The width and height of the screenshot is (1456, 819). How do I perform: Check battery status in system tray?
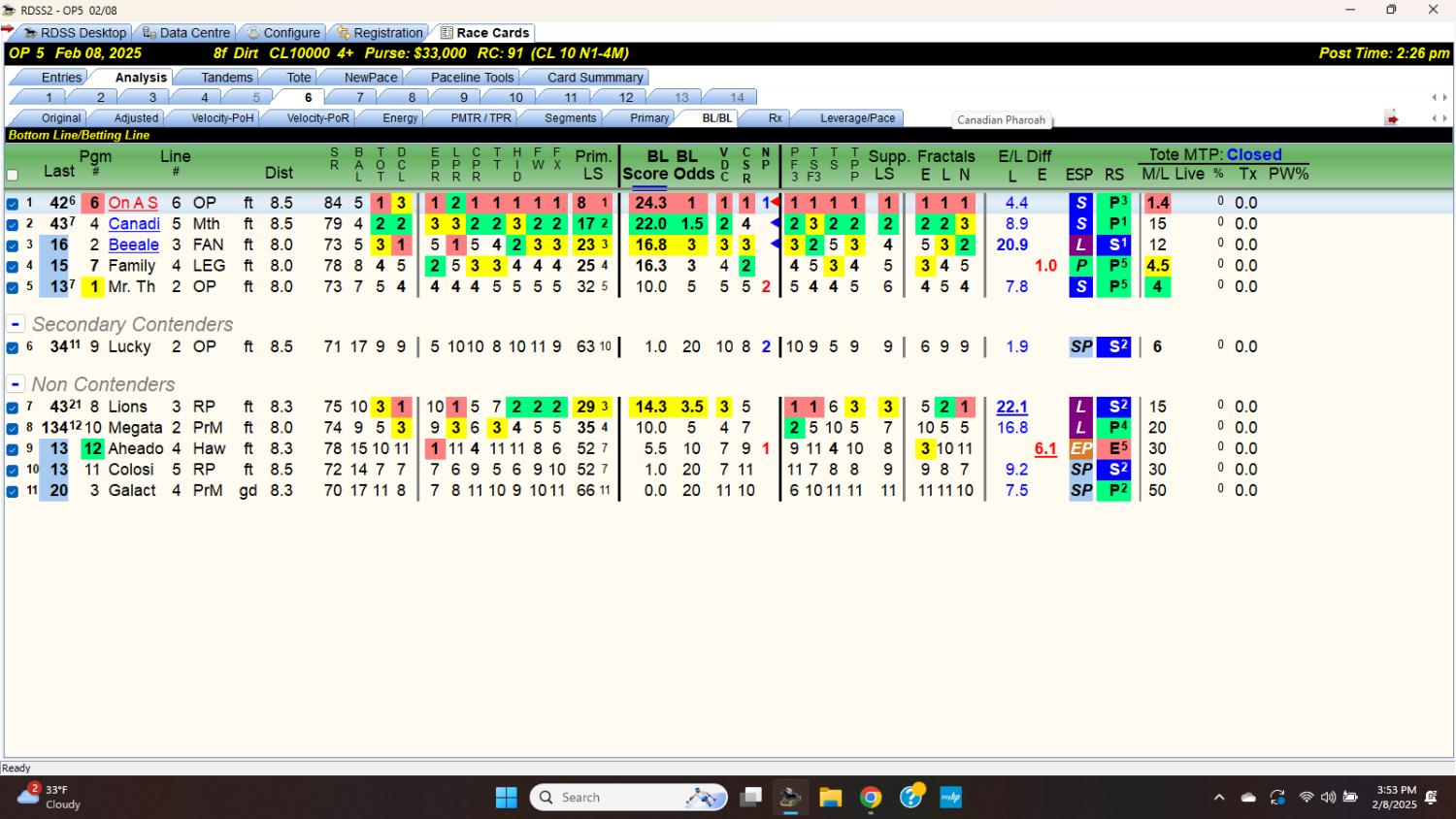1350,798
